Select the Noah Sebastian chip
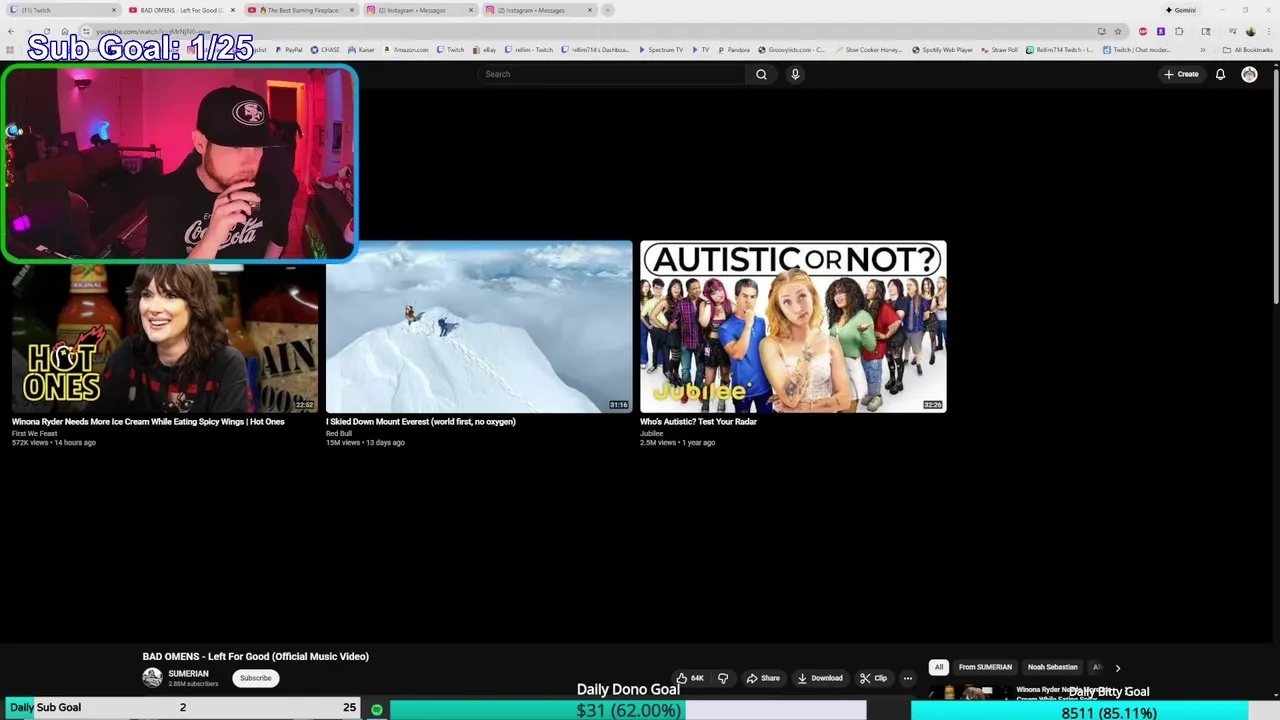Image resolution: width=1280 pixels, height=720 pixels. click(x=1052, y=667)
